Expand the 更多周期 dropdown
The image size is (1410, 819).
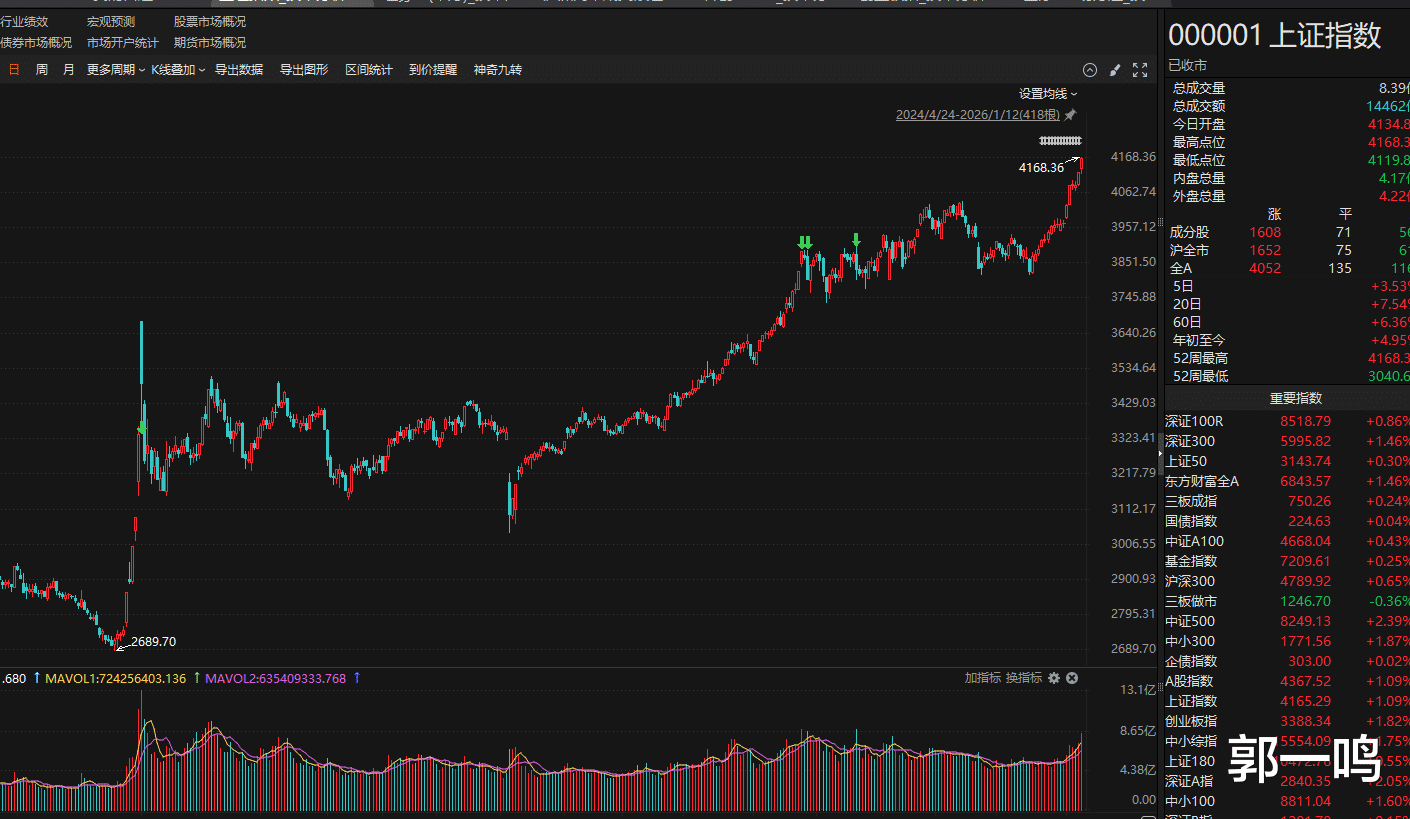coord(115,70)
